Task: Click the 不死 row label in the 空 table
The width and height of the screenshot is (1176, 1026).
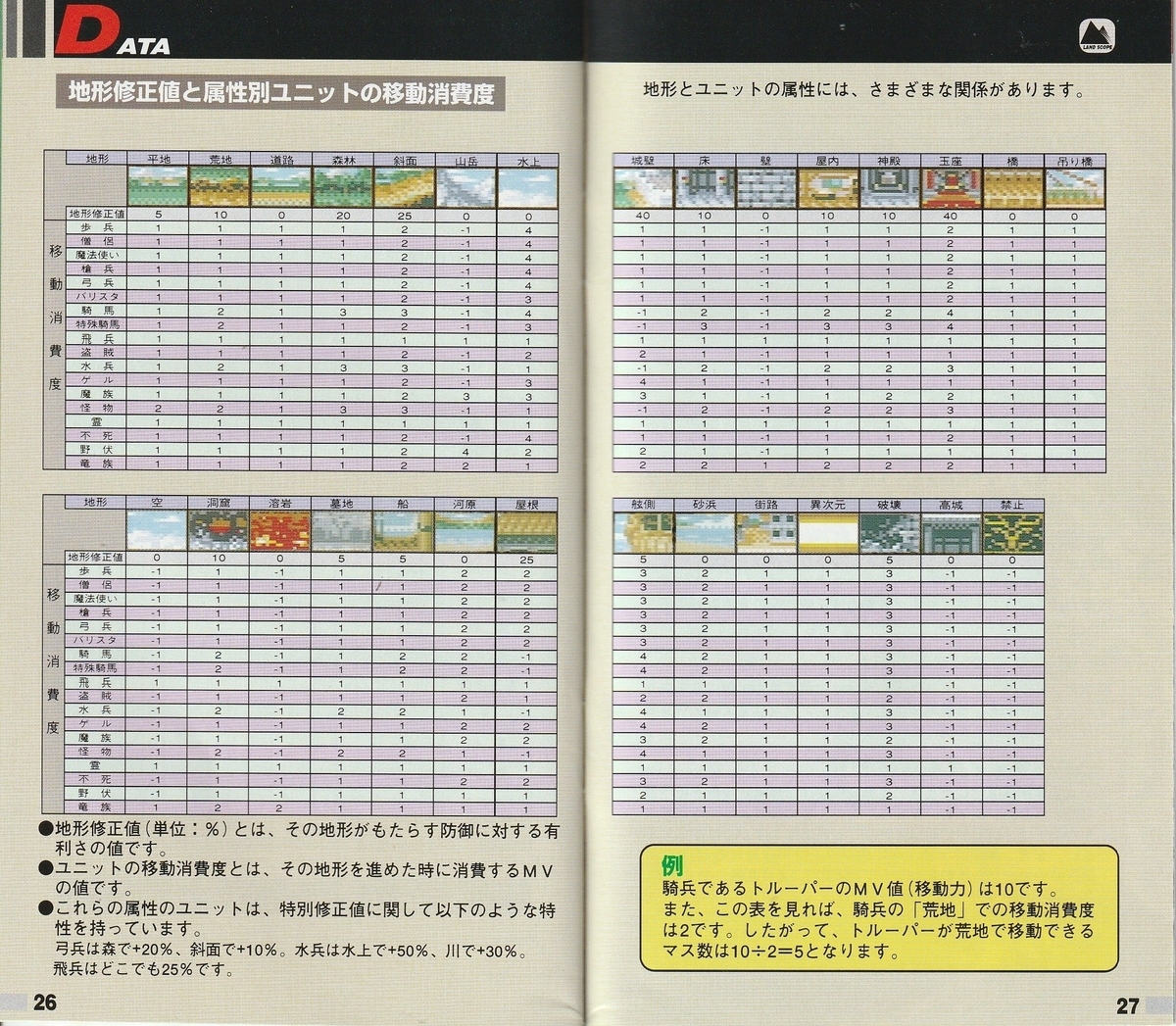Action: pos(96,778)
